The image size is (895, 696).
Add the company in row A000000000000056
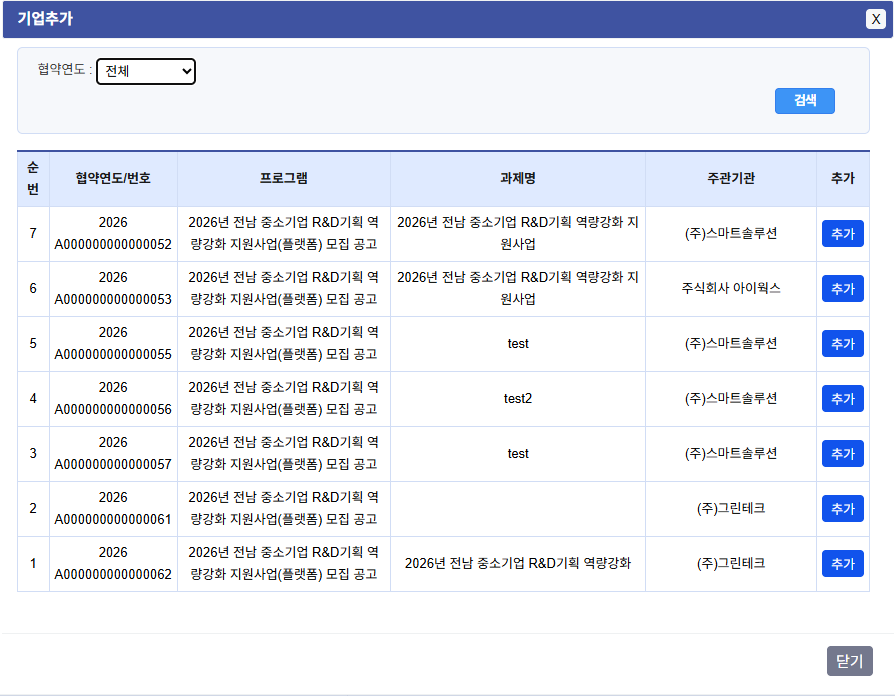click(x=842, y=399)
